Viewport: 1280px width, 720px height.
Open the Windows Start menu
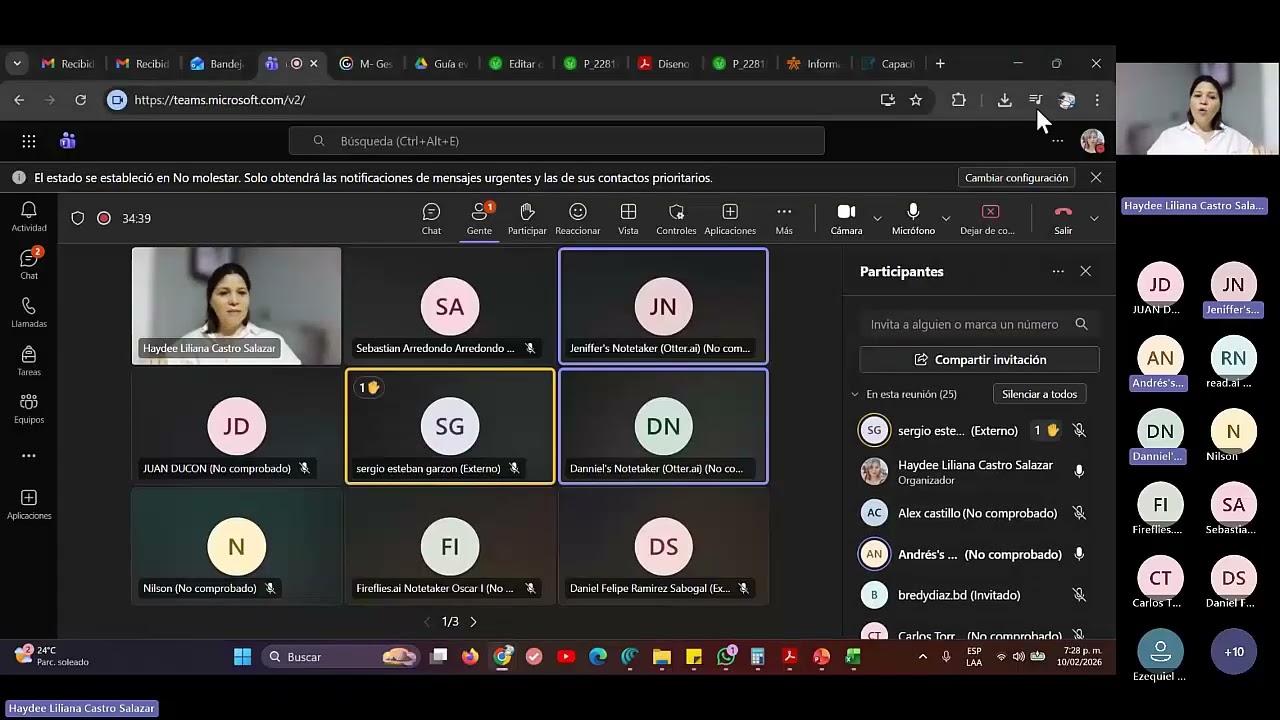(x=242, y=657)
